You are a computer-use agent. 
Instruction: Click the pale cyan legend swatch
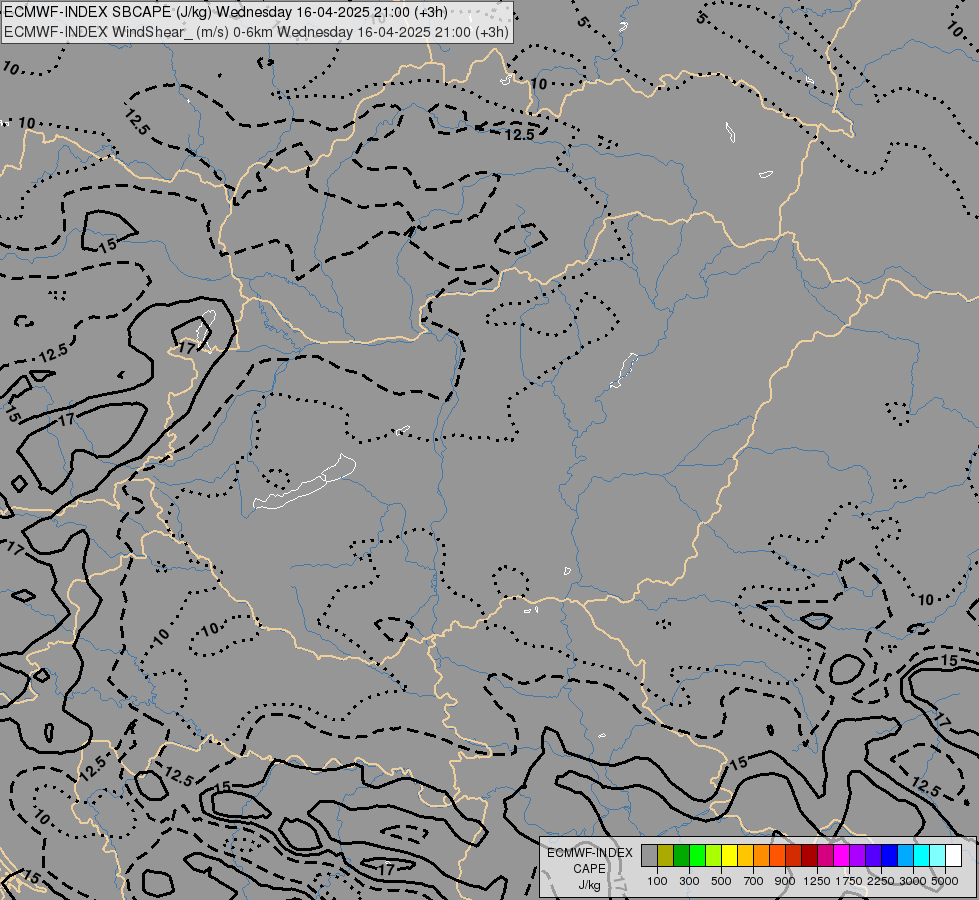click(x=938, y=855)
